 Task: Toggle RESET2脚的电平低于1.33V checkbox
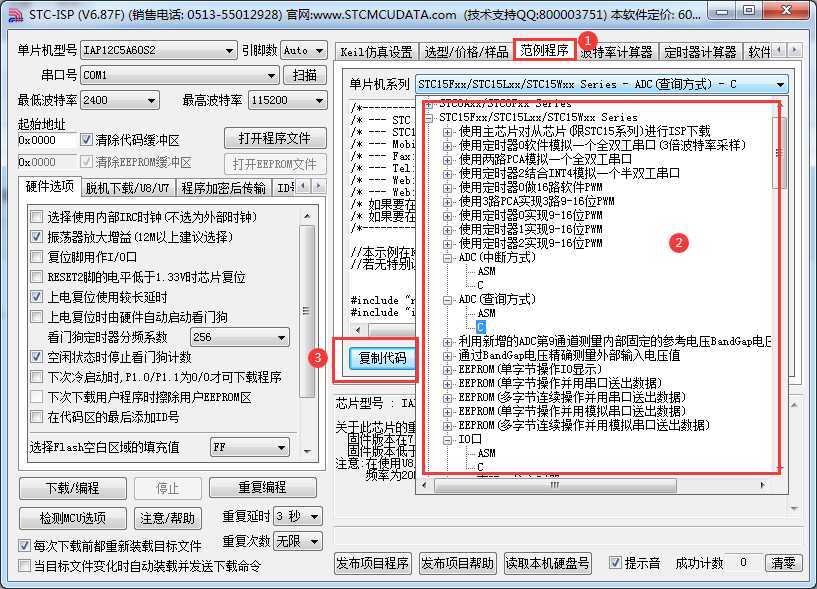36,277
